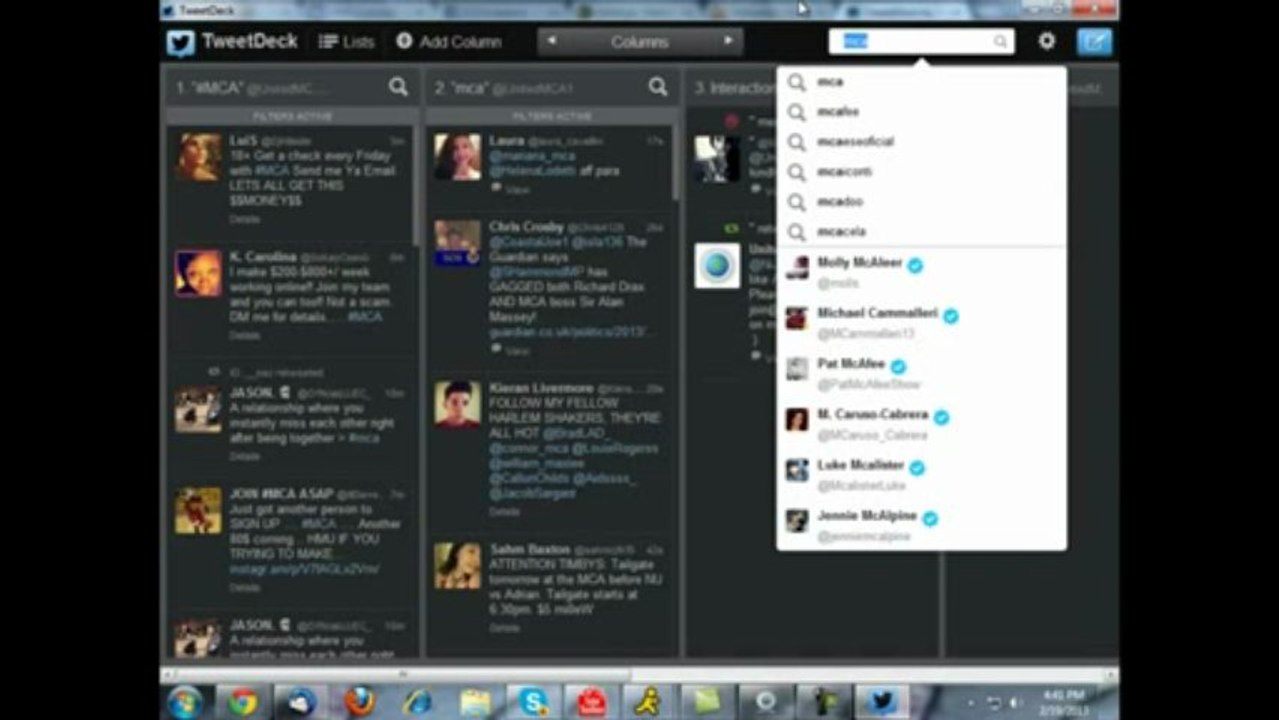Click the author name of the Kieran Livermore tweet
The image size is (1279, 720).
tap(541, 388)
